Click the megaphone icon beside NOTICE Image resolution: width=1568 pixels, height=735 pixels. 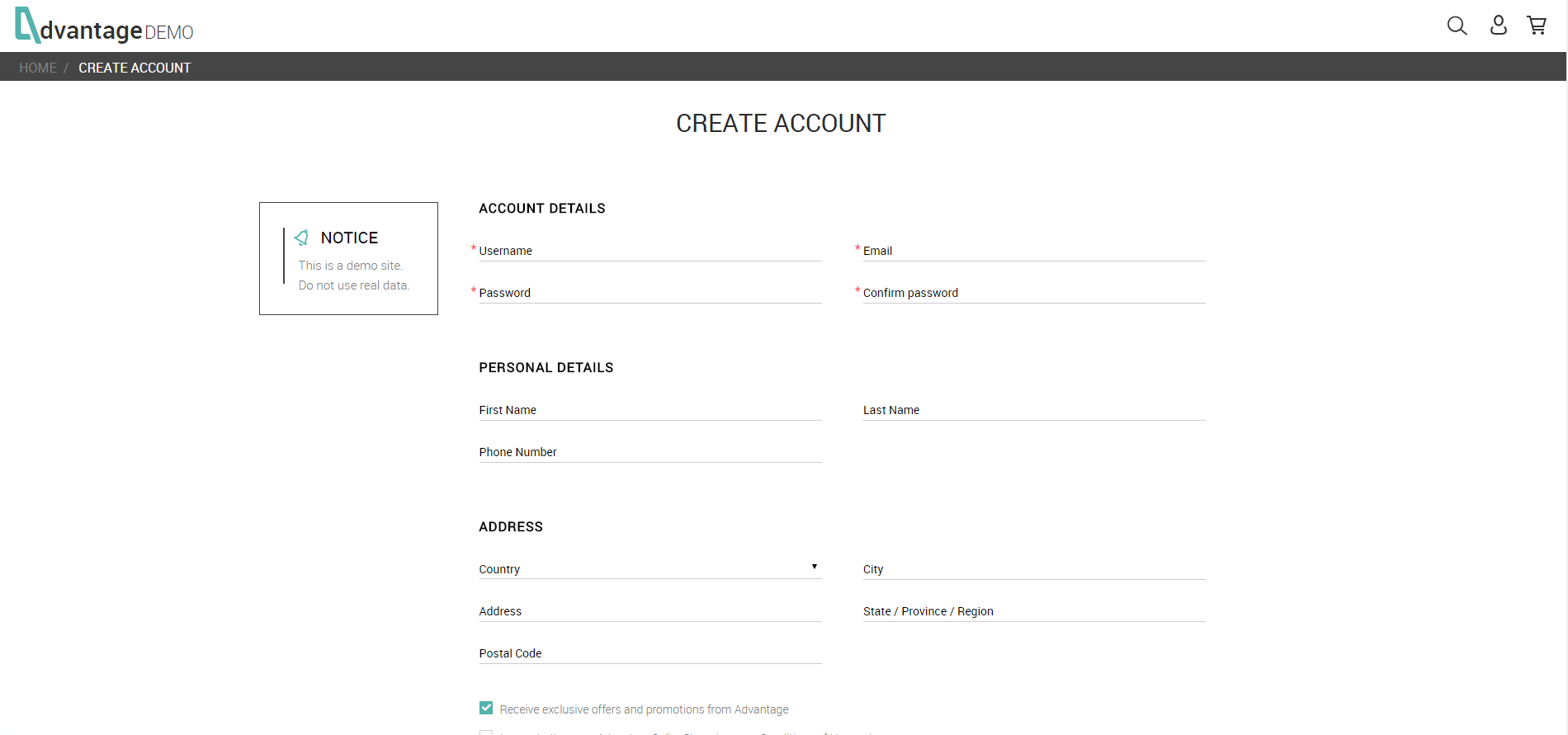click(302, 238)
